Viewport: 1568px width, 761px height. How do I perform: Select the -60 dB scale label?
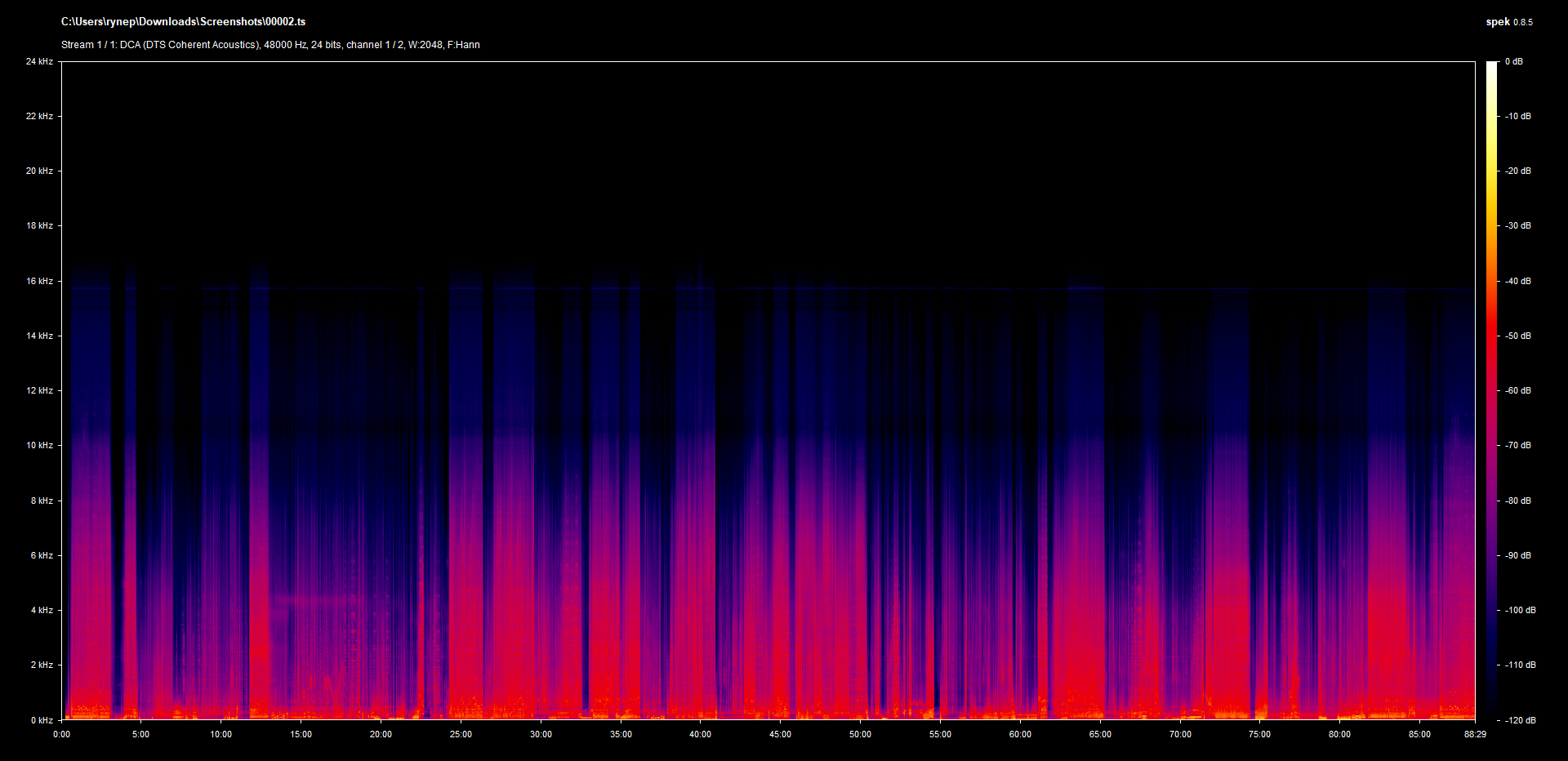[1518, 390]
